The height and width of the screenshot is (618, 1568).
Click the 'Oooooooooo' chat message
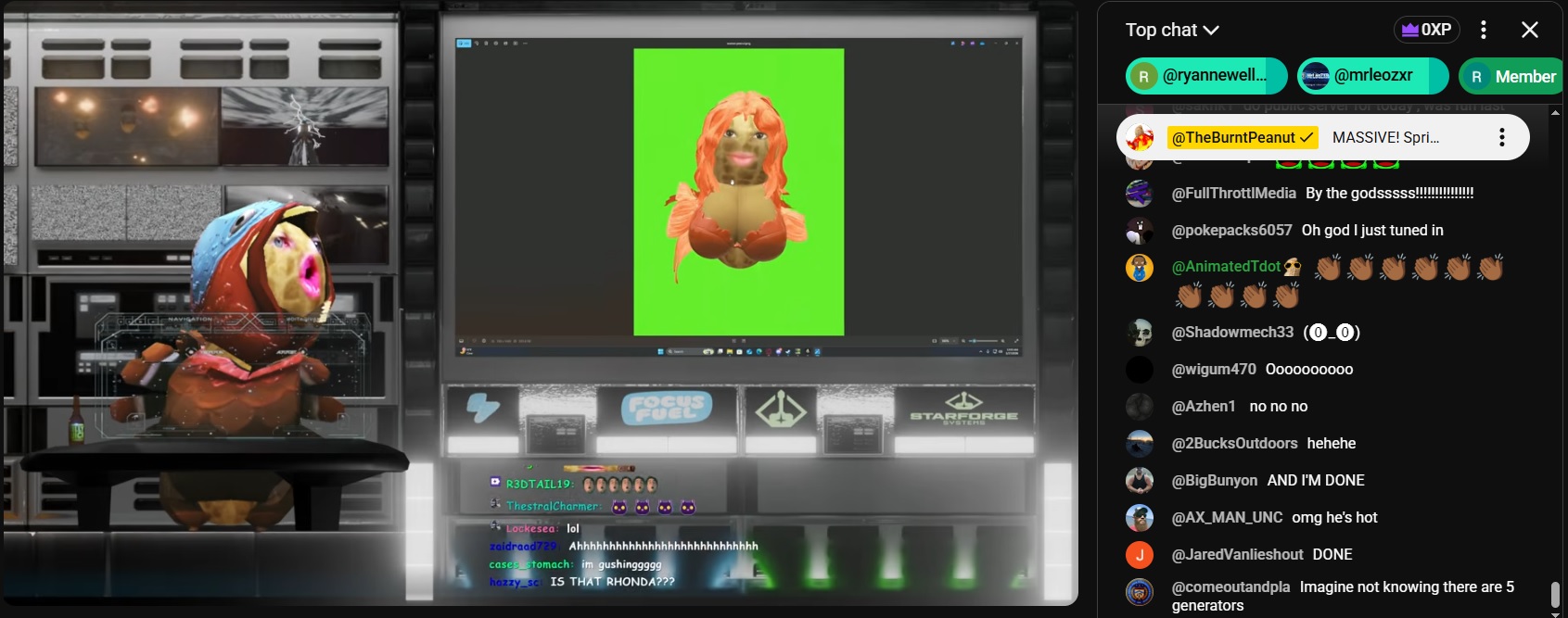1309,369
